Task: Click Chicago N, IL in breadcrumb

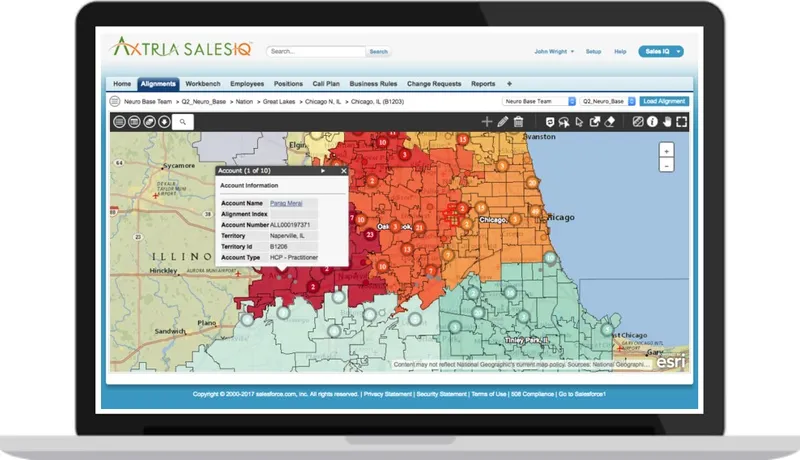Action: (x=323, y=101)
